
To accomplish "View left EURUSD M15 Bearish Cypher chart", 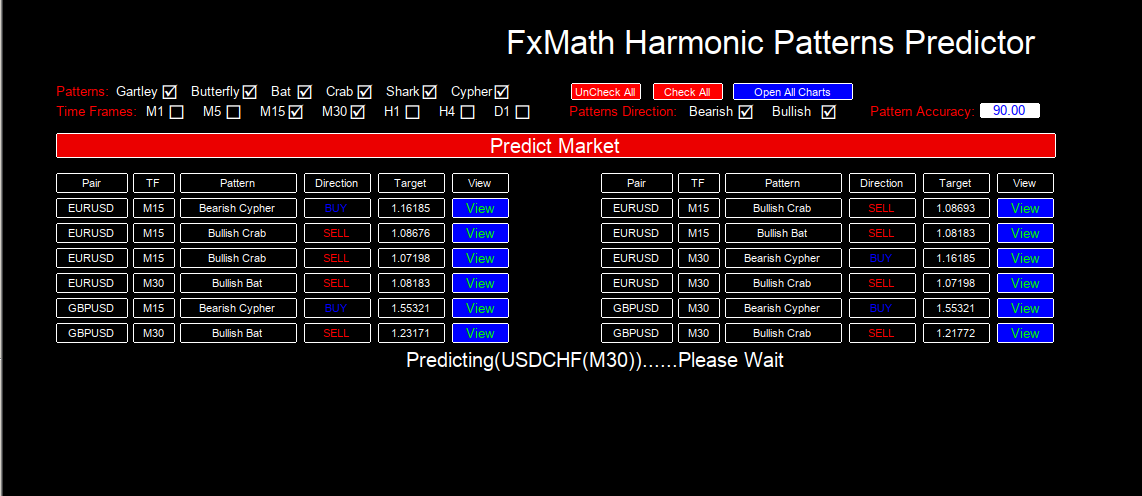I will tap(480, 208).
